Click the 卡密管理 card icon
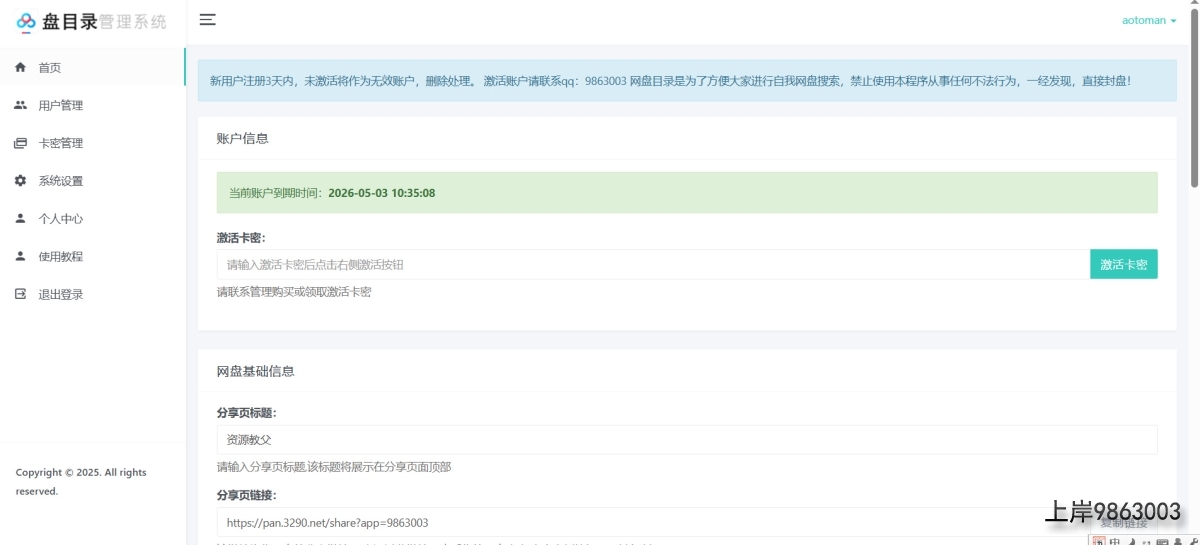The width and height of the screenshot is (1200, 545). pyautogui.click(x=20, y=144)
